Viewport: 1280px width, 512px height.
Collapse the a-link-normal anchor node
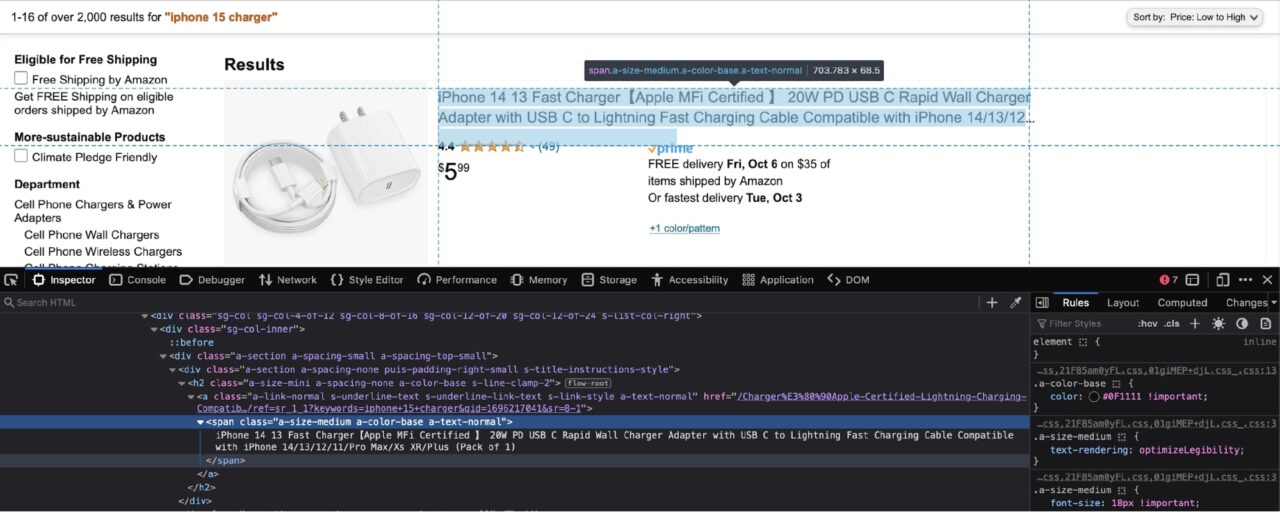[x=191, y=397]
